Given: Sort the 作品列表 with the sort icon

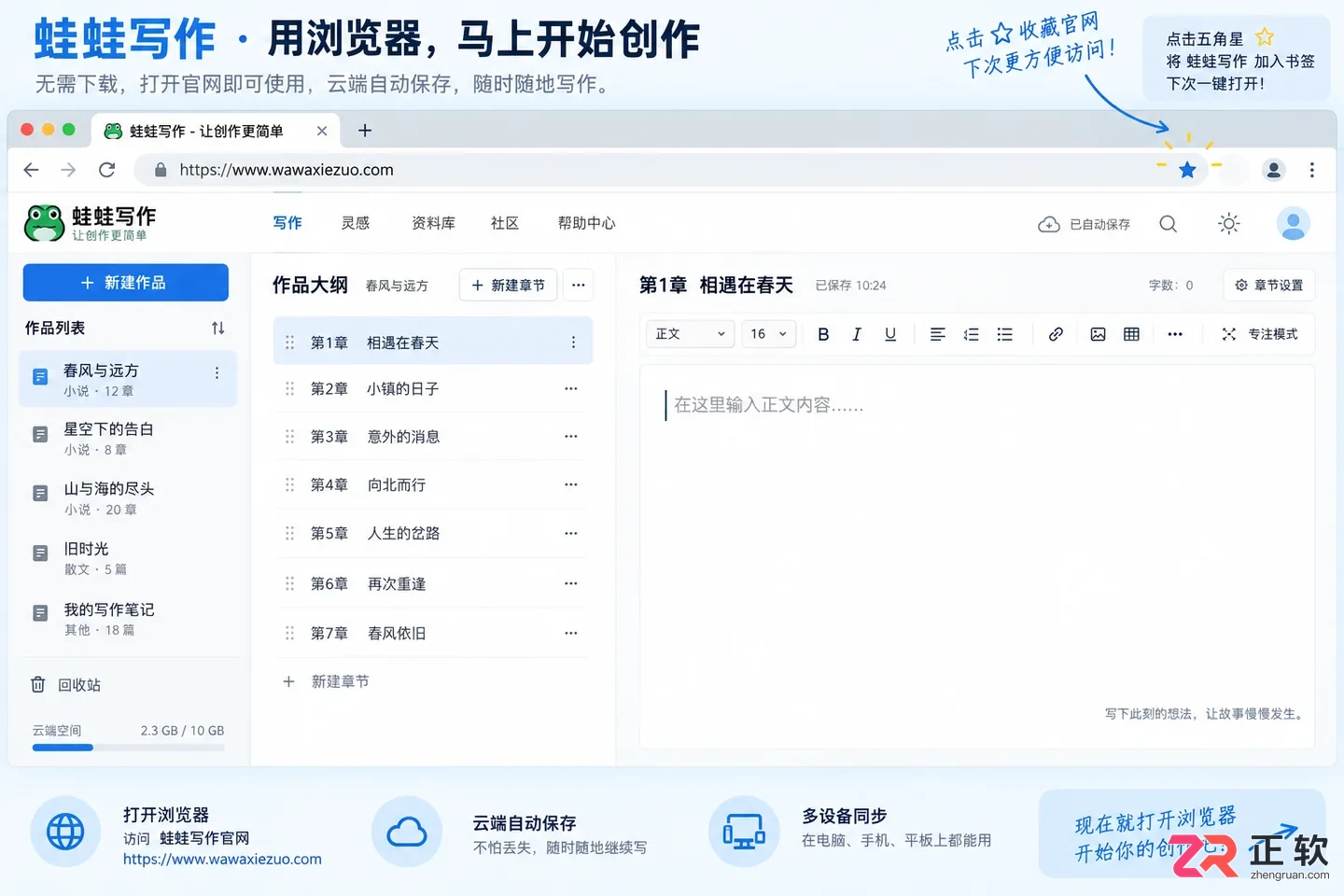Looking at the screenshot, I should [x=217, y=329].
